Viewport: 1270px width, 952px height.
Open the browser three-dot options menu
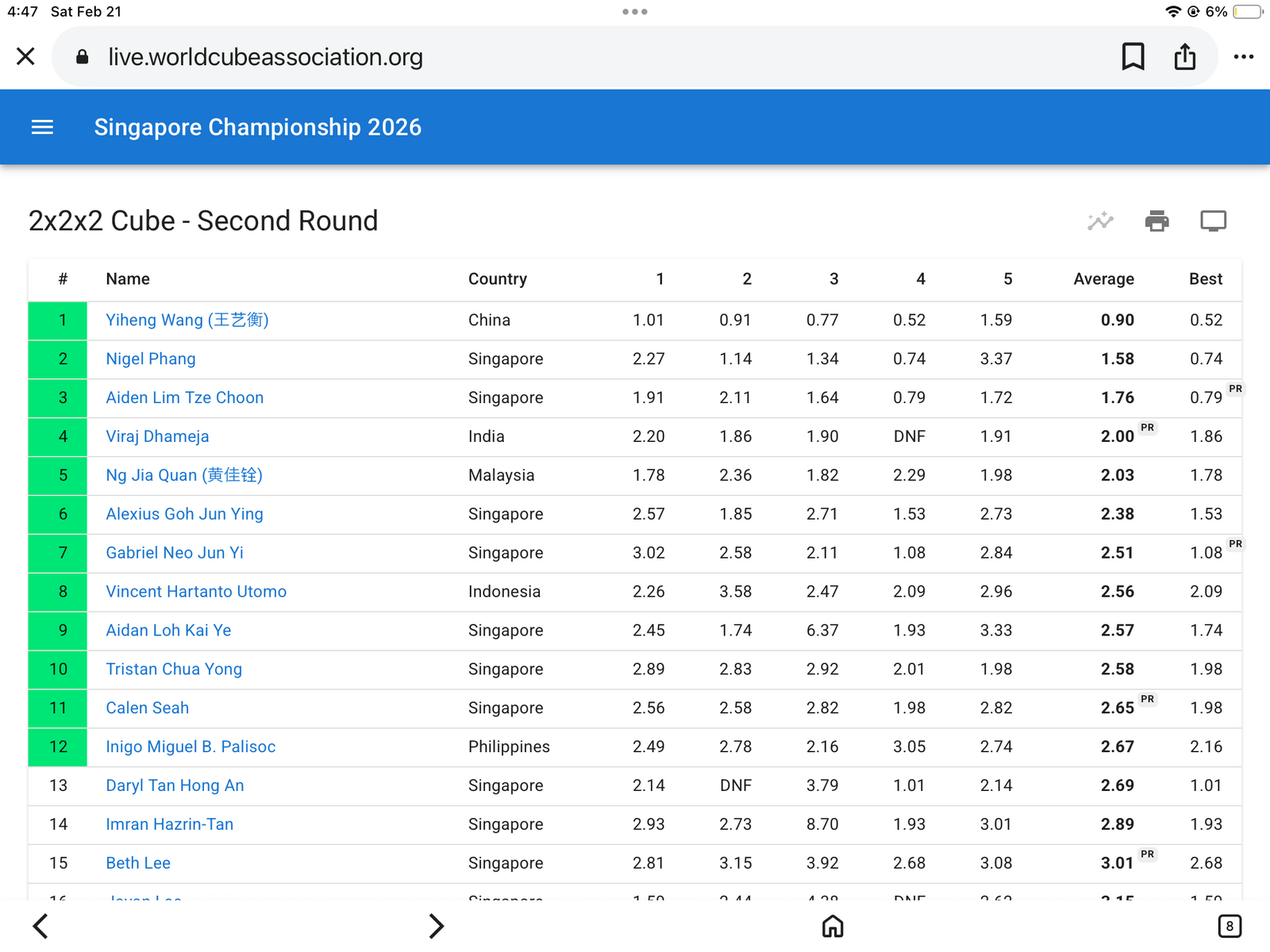1244,56
